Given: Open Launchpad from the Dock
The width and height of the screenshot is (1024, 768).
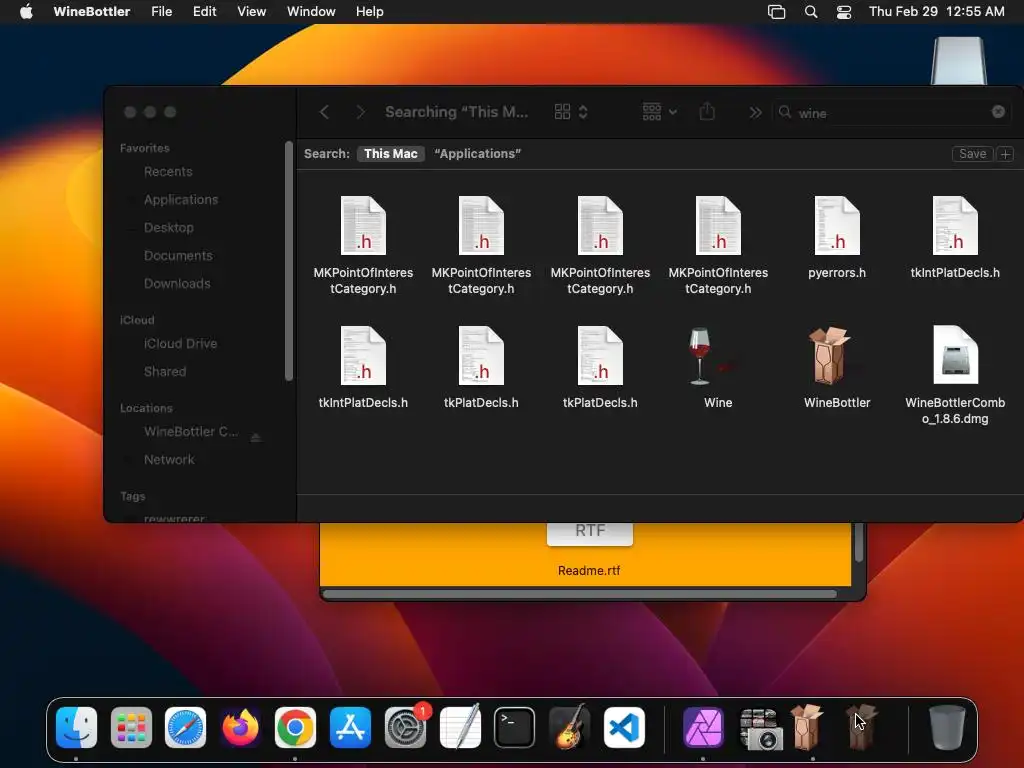Looking at the screenshot, I should click(x=131, y=727).
